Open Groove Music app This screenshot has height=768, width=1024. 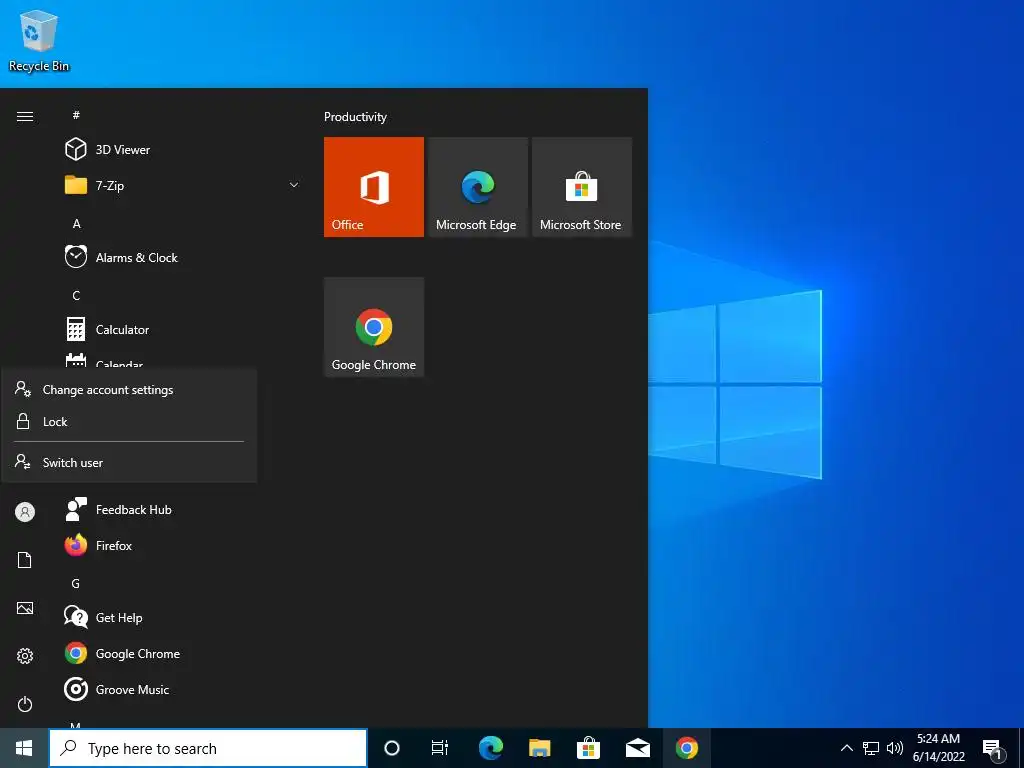pyautogui.click(x=183, y=689)
